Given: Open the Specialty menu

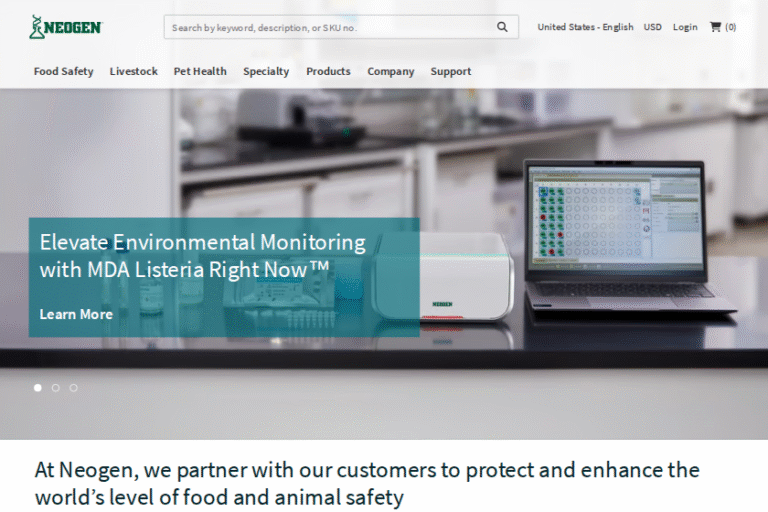Looking at the screenshot, I should pyautogui.click(x=266, y=71).
